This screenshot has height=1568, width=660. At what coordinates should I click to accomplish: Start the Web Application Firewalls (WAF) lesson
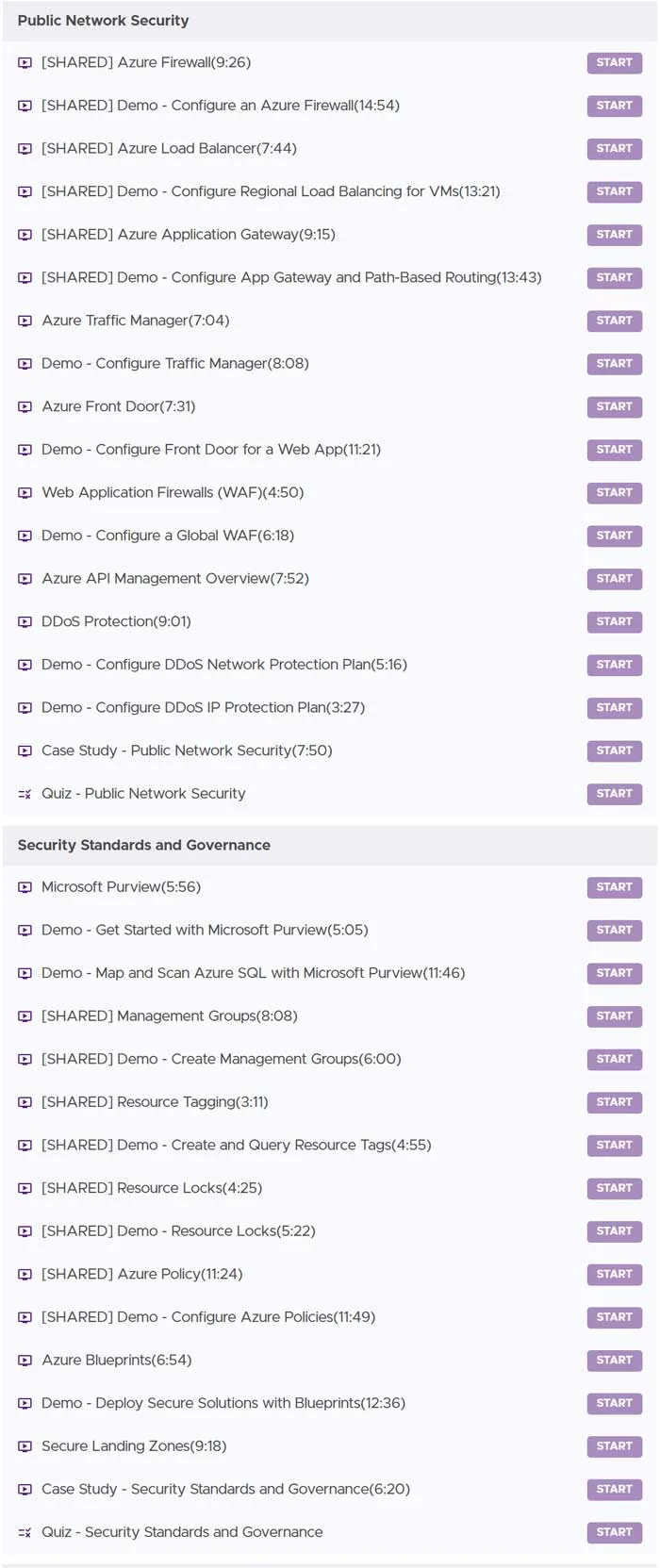614,493
